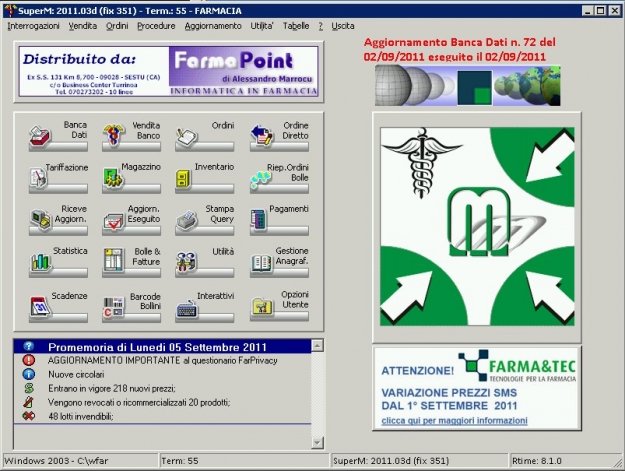Open Scadenze calendar icon
Image resolution: width=625 pixels, height=471 pixels.
pos(40,306)
